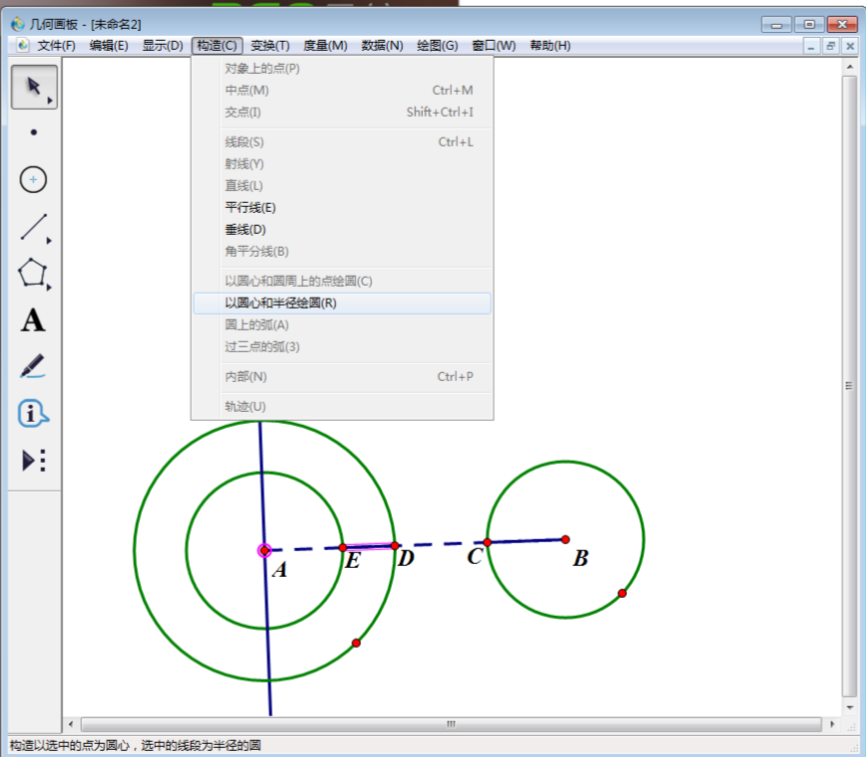Image resolution: width=866 pixels, height=757 pixels.
Task: Click the 内部(N) menu entry
Action: [342, 377]
